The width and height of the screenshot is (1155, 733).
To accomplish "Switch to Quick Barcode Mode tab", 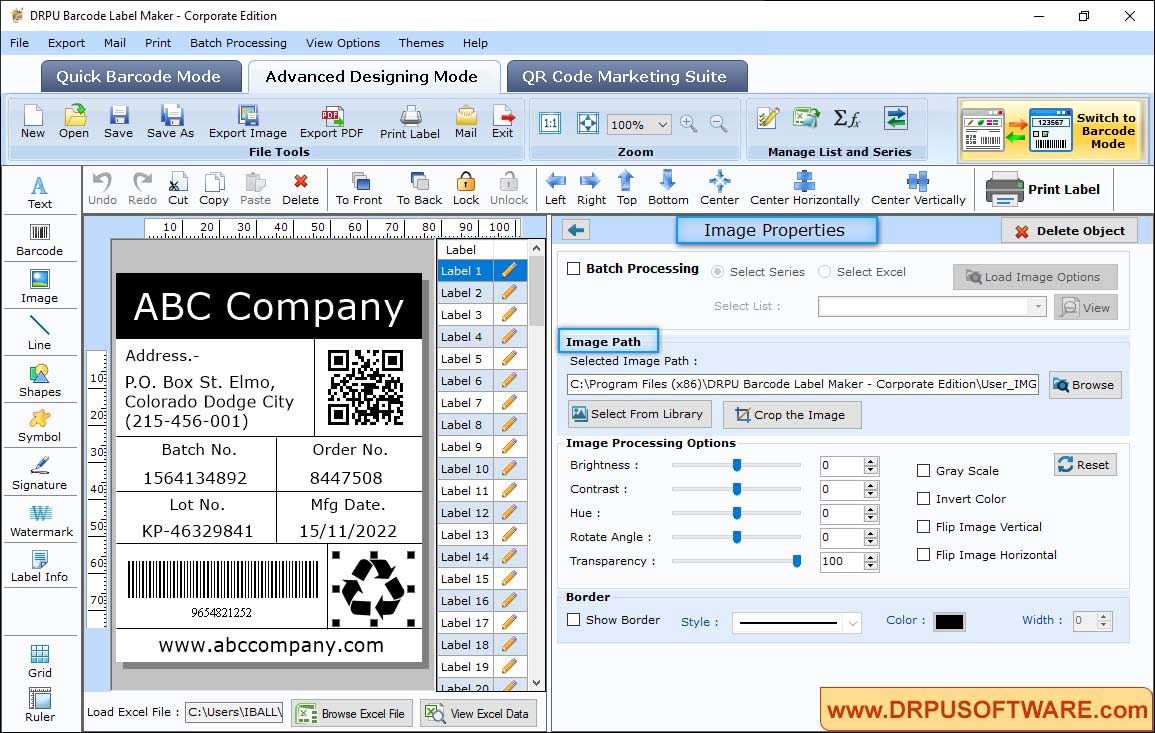I will point(139,77).
